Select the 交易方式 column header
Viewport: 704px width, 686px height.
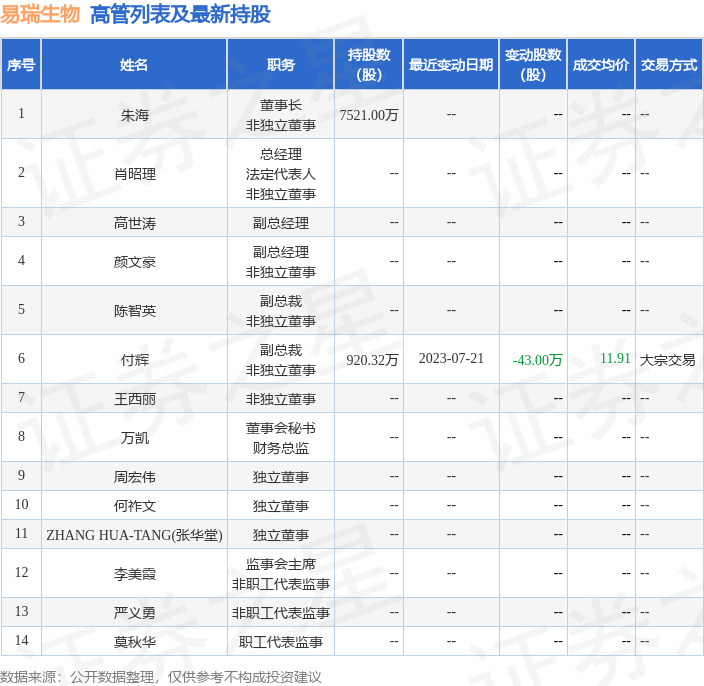tap(669, 65)
